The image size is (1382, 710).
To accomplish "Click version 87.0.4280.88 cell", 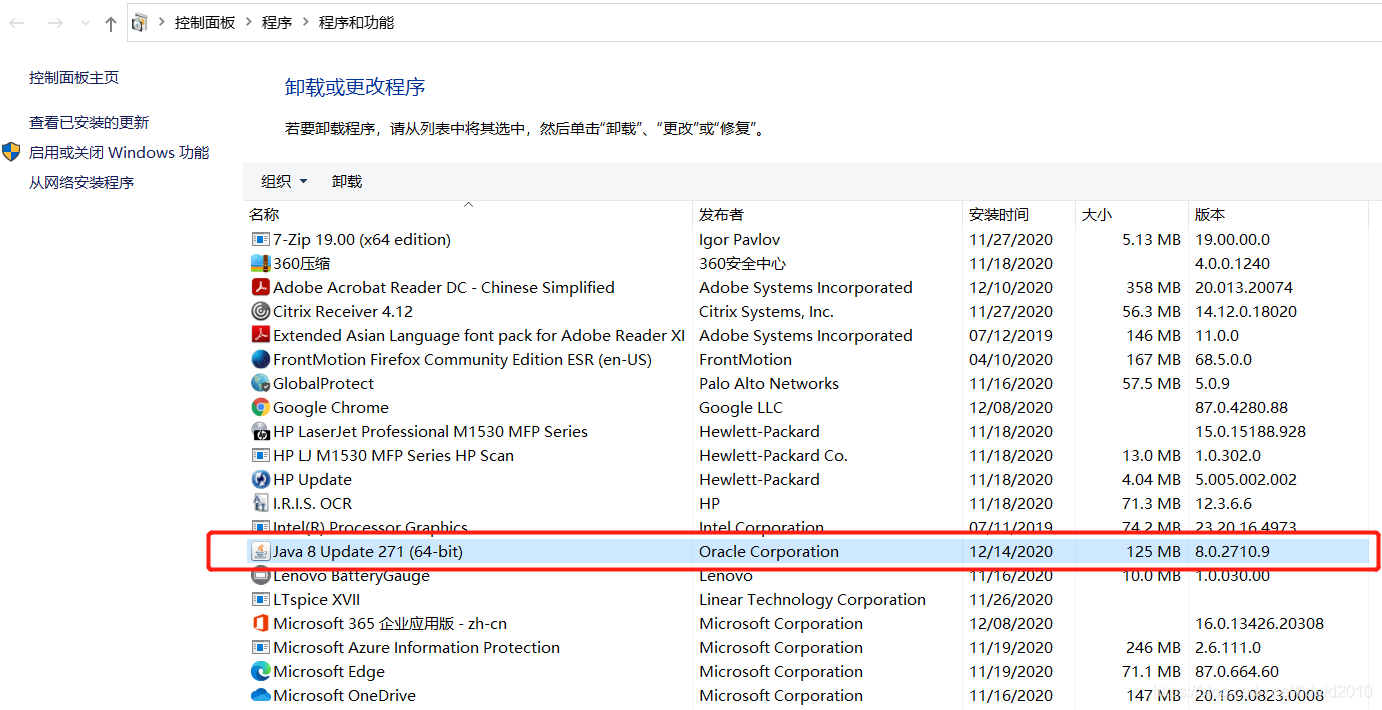I will point(1242,408).
